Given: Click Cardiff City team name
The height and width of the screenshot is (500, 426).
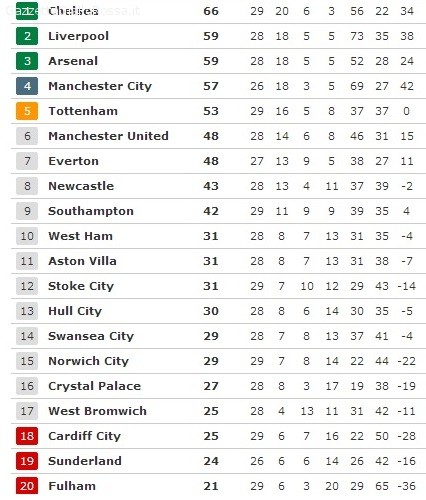Looking at the screenshot, I should 85,436.
